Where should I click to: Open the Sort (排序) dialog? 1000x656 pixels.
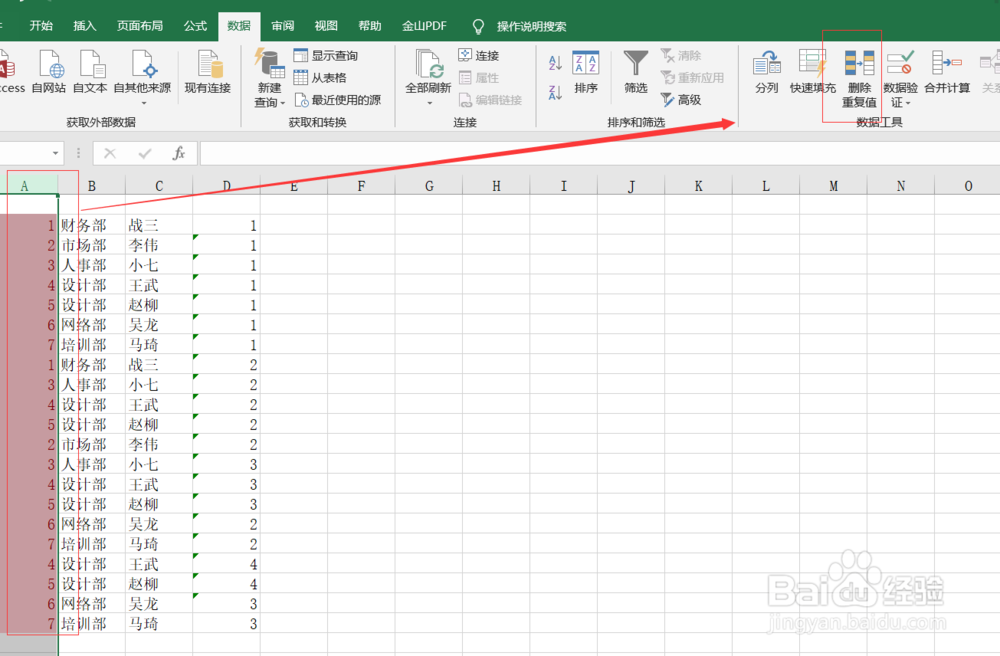[585, 71]
